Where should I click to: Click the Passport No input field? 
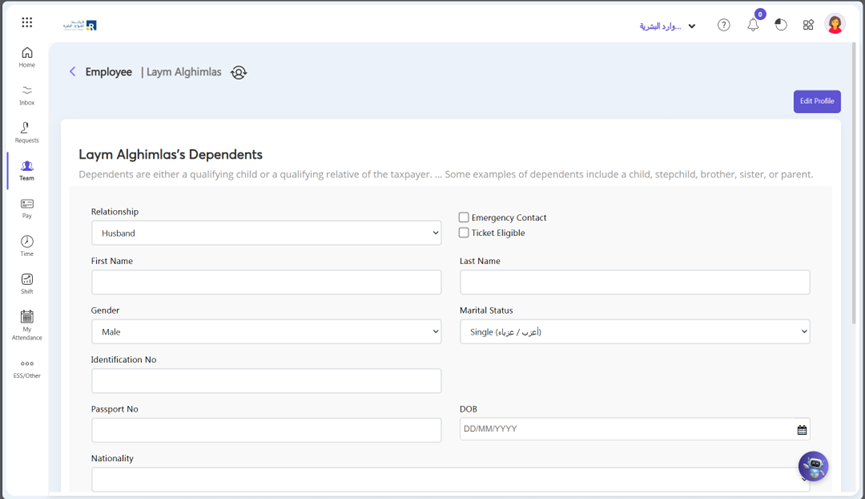pyautogui.click(x=266, y=430)
